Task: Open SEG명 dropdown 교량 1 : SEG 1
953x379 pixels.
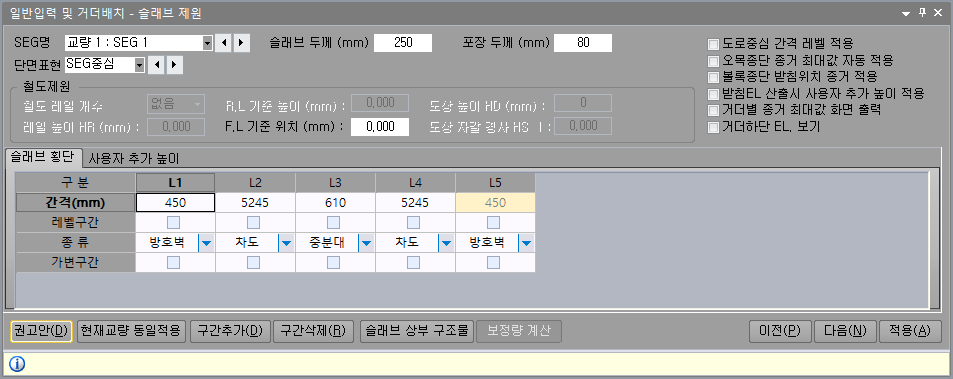Action: (207, 43)
